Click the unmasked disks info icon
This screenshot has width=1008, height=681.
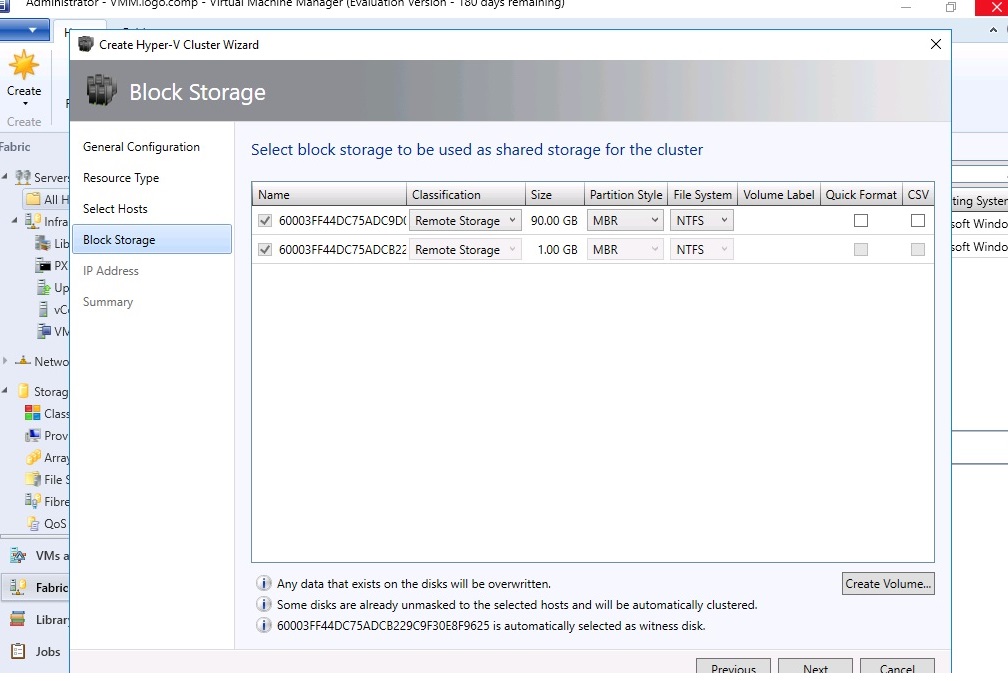tap(264, 604)
